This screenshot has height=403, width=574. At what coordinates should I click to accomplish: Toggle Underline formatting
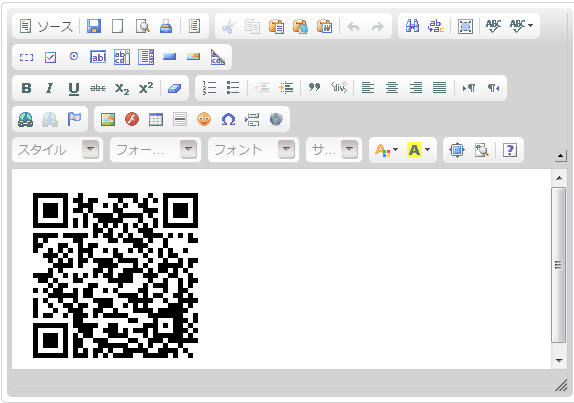[74, 88]
